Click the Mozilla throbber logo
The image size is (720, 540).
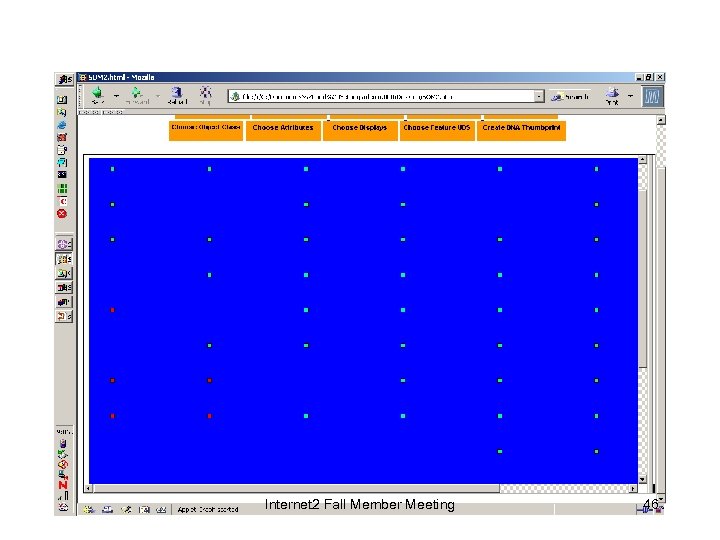click(x=652, y=96)
